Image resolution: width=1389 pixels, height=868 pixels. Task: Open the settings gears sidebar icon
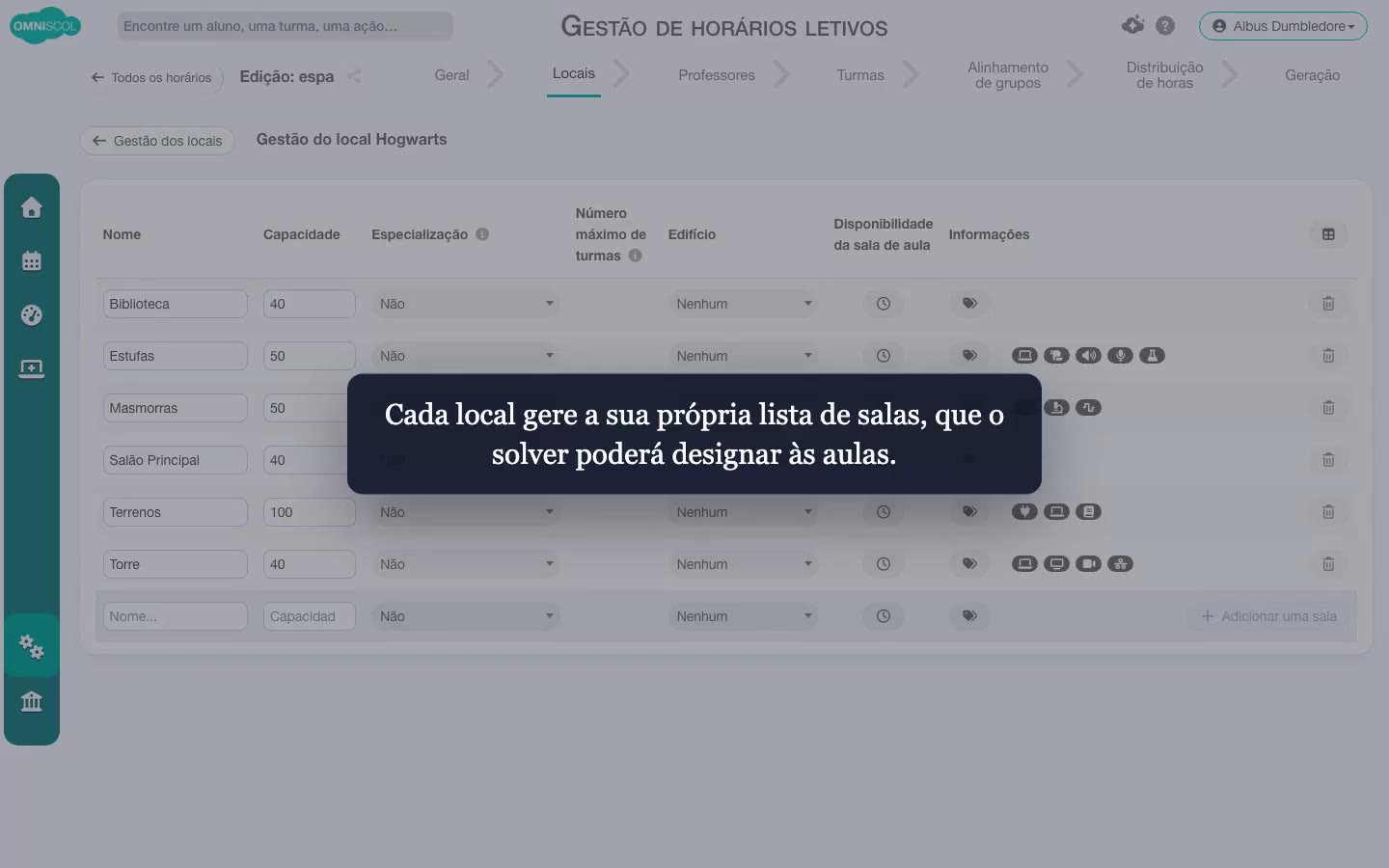point(32,646)
